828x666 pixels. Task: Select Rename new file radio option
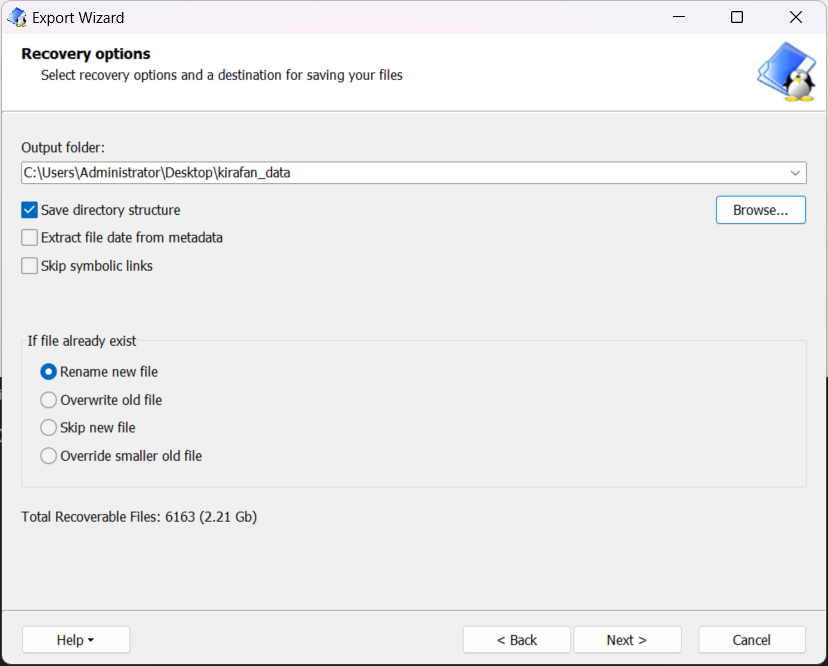tap(49, 372)
